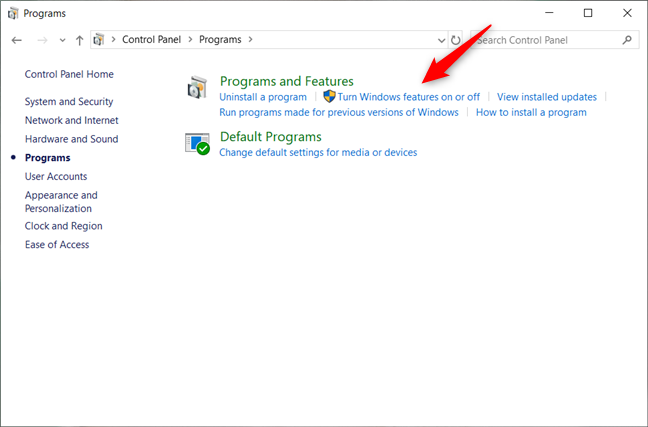Select Programs in the left sidebar

tap(48, 158)
